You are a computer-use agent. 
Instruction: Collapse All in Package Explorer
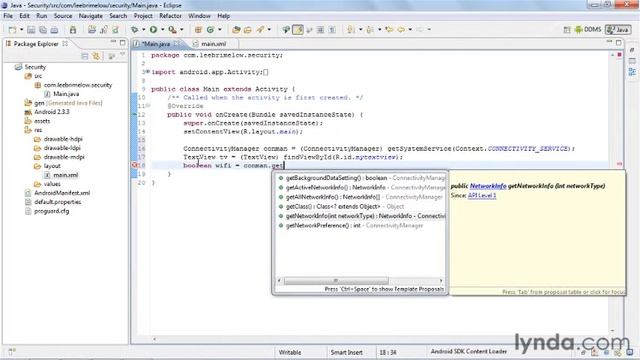(x=85, y=56)
